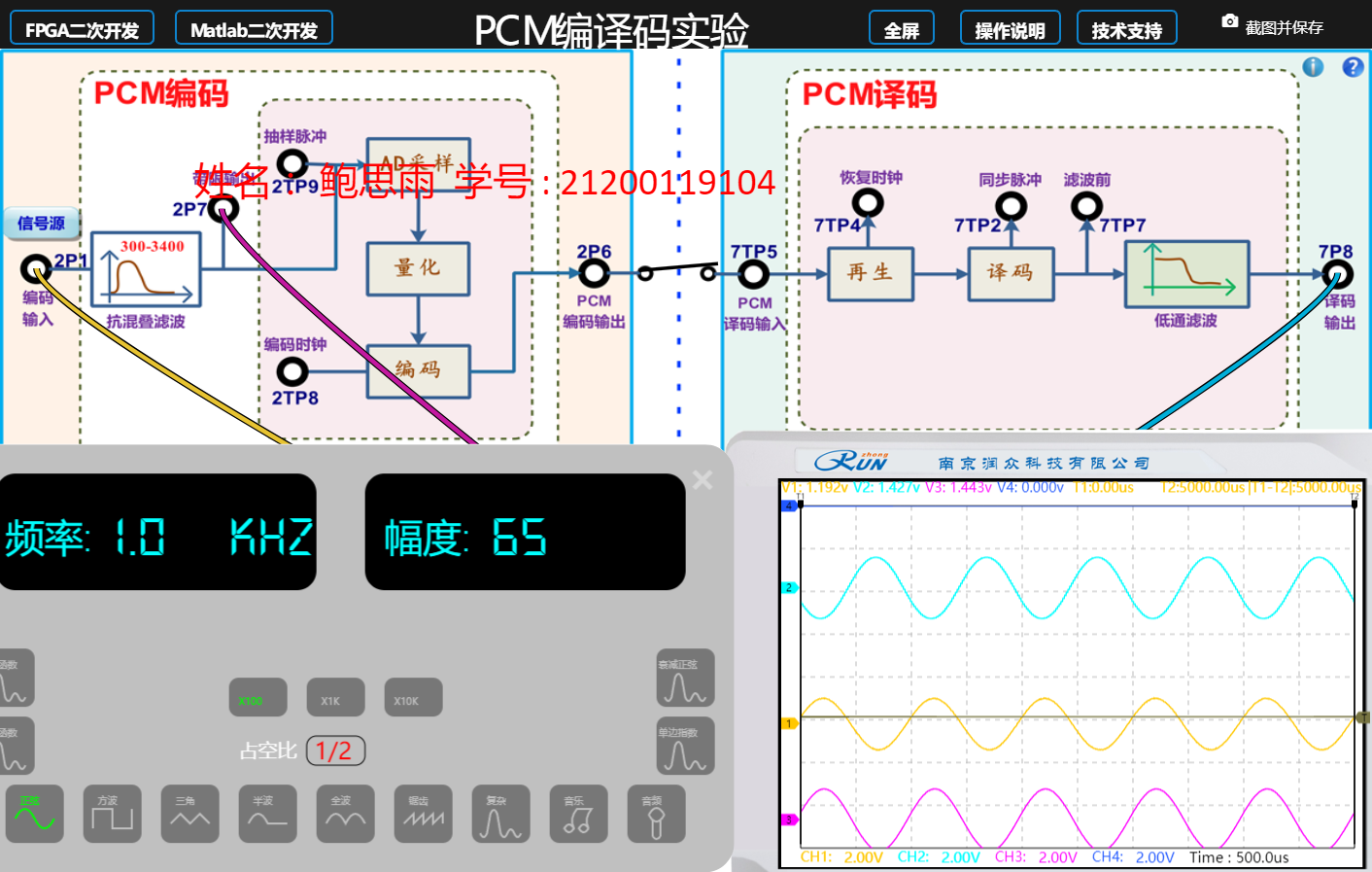Screen dimensions: 1372x872
Task: Click the Time 500.0us timebase setting
Action: coord(1239,857)
